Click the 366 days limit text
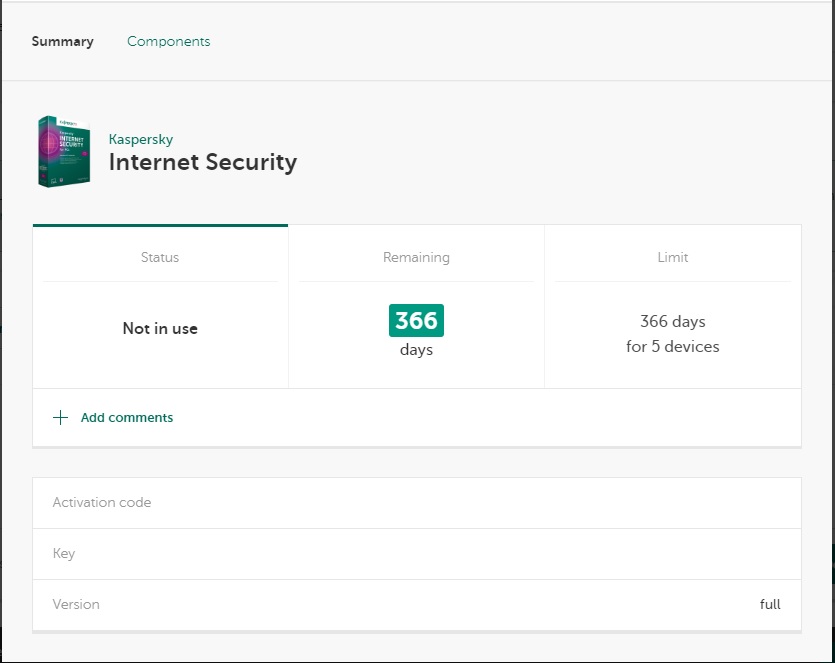835x663 pixels. coord(673,321)
